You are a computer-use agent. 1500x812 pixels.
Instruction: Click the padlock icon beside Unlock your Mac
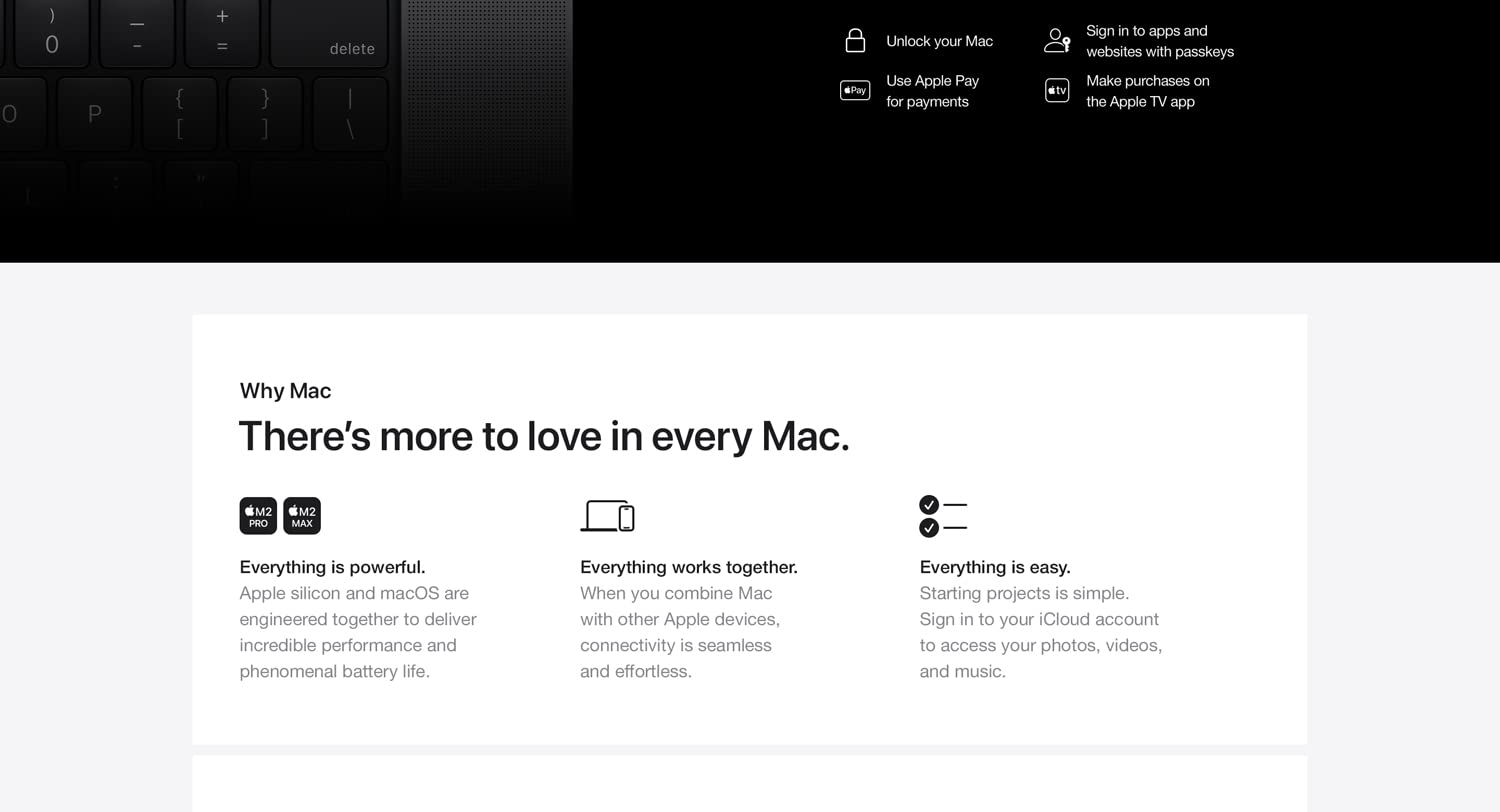(x=855, y=41)
